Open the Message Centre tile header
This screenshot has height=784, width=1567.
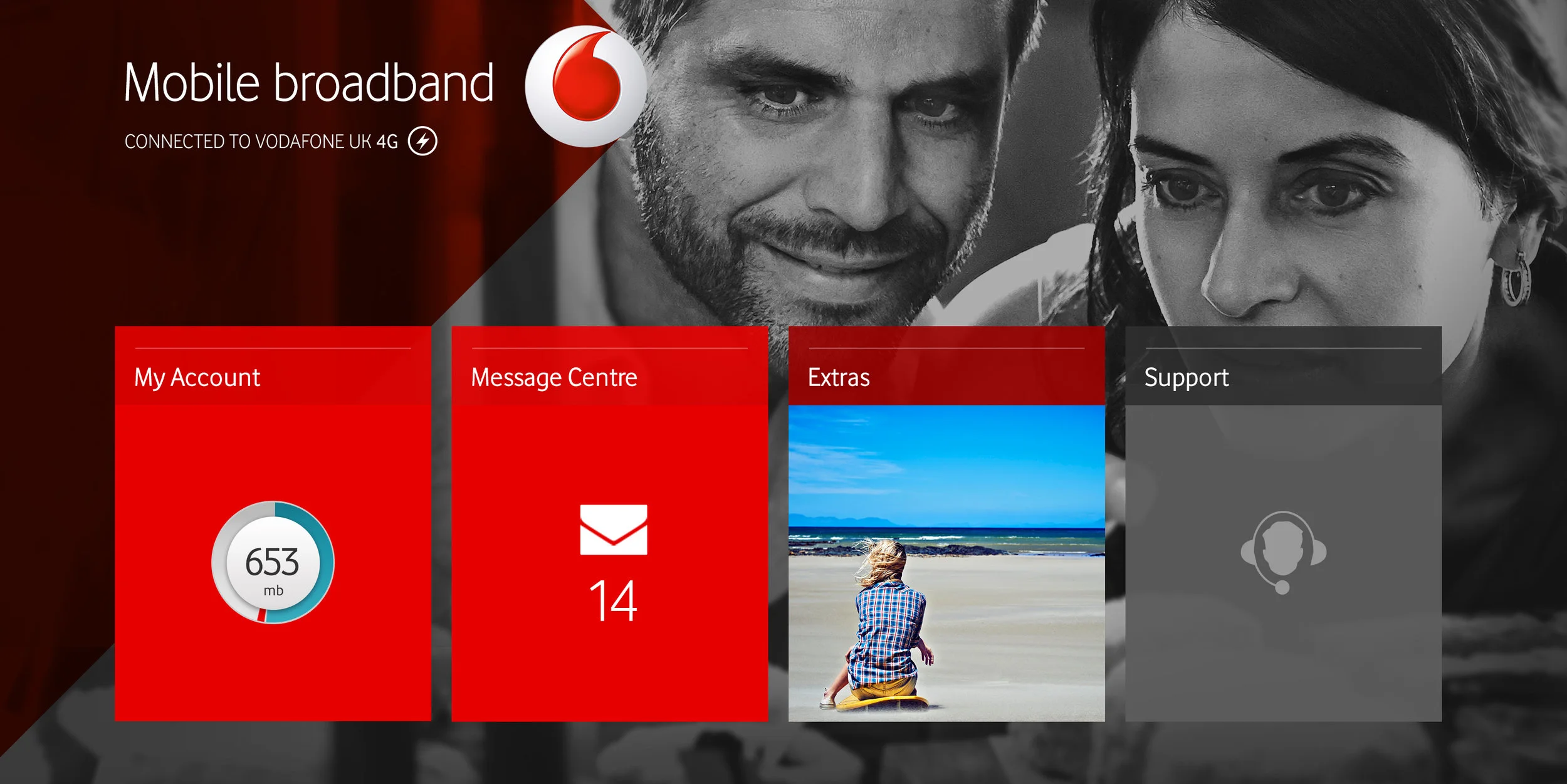[x=609, y=365]
